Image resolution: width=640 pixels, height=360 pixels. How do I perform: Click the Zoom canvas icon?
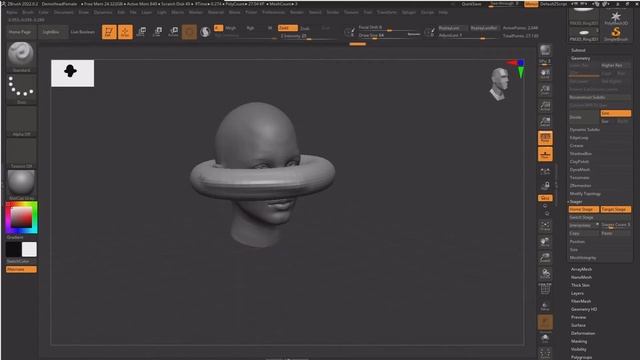(x=545, y=90)
